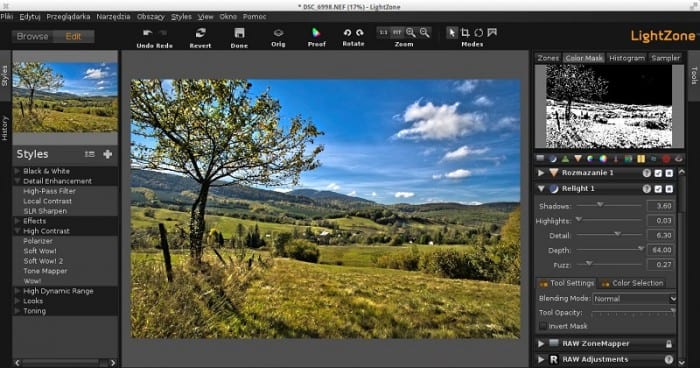Select the crop mode tool
The image size is (700, 368).
click(x=465, y=33)
